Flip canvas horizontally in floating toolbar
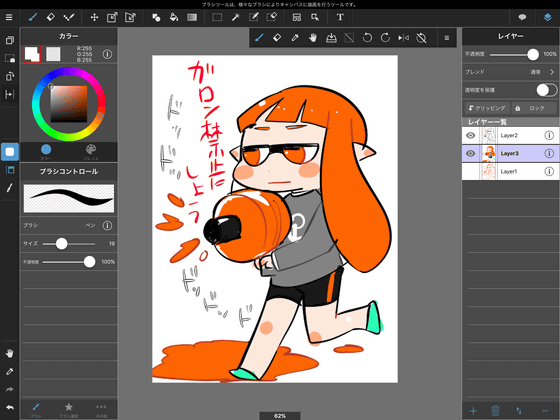Image resolution: width=560 pixels, height=420 pixels. pyautogui.click(x=404, y=38)
